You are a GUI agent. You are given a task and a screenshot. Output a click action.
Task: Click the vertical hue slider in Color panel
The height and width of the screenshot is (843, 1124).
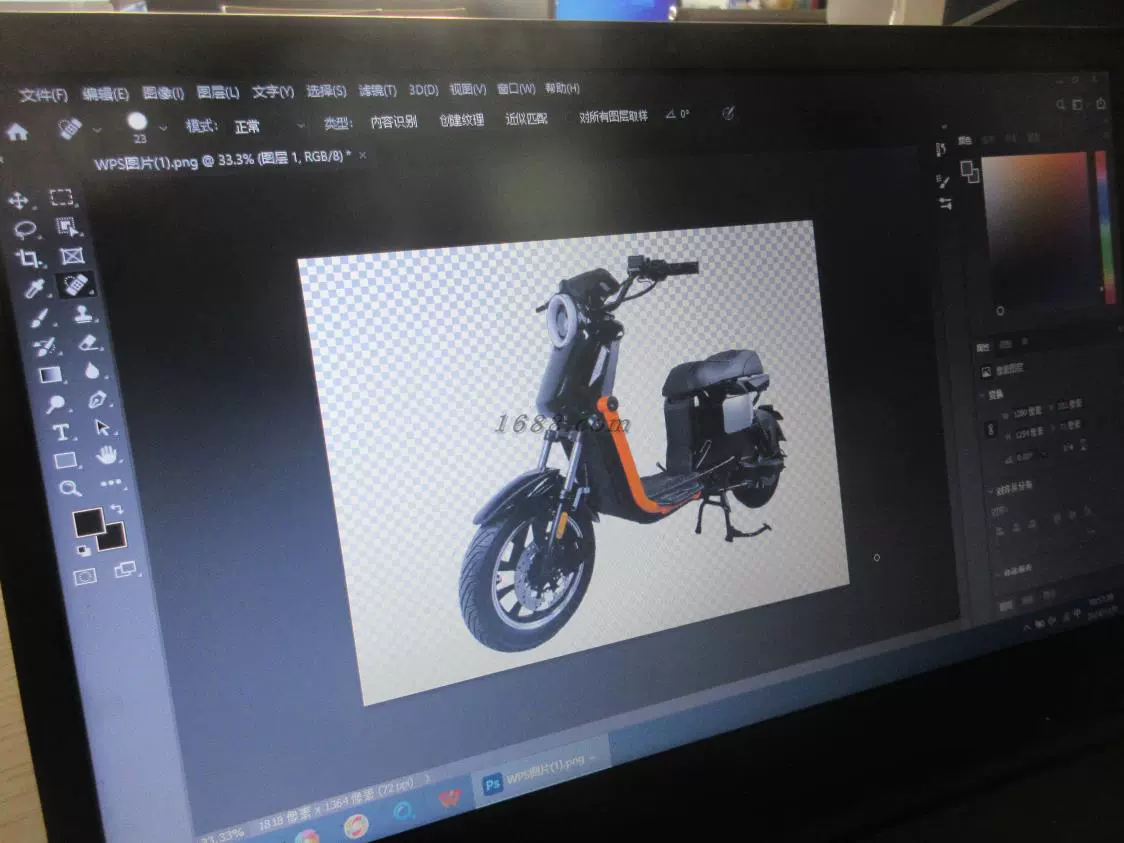tap(1107, 227)
